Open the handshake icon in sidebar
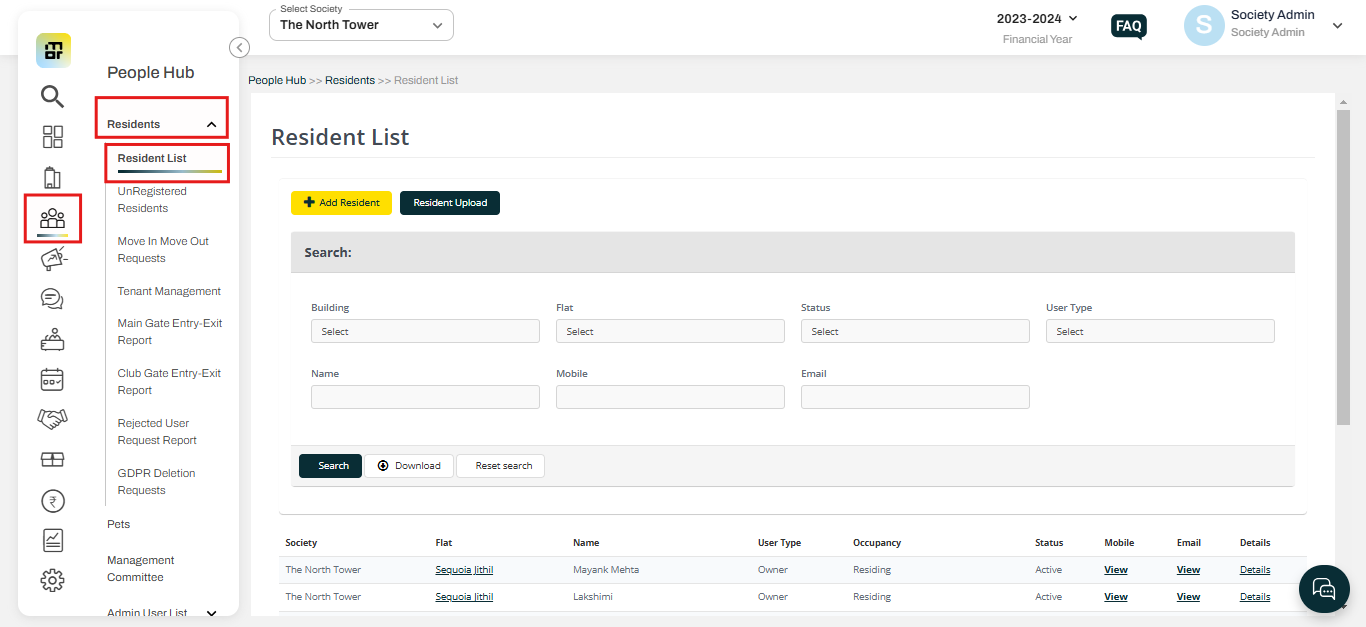Image resolution: width=1366 pixels, height=627 pixels. [x=52, y=419]
